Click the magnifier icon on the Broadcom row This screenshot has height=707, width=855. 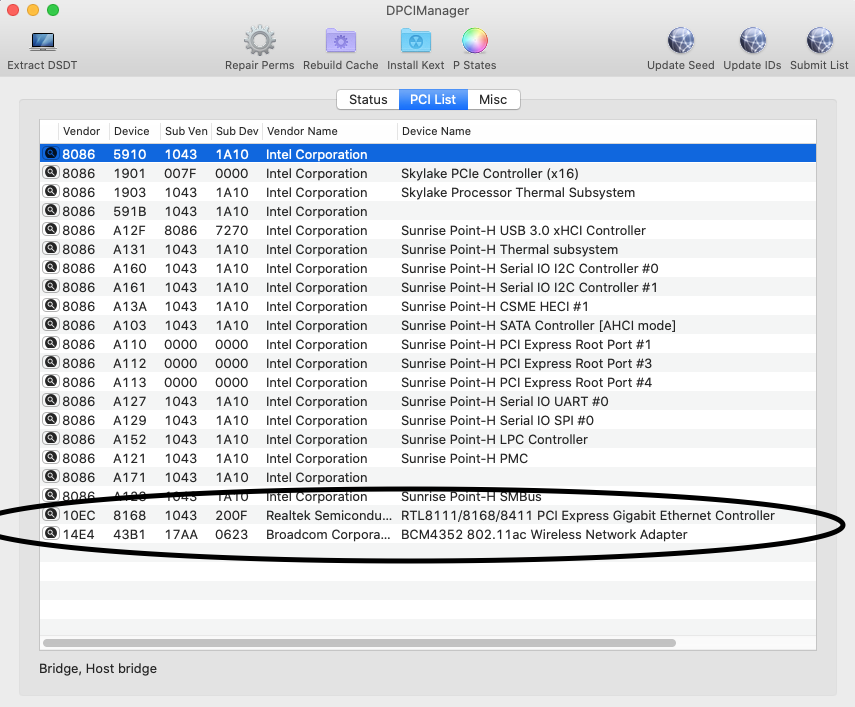(51, 534)
